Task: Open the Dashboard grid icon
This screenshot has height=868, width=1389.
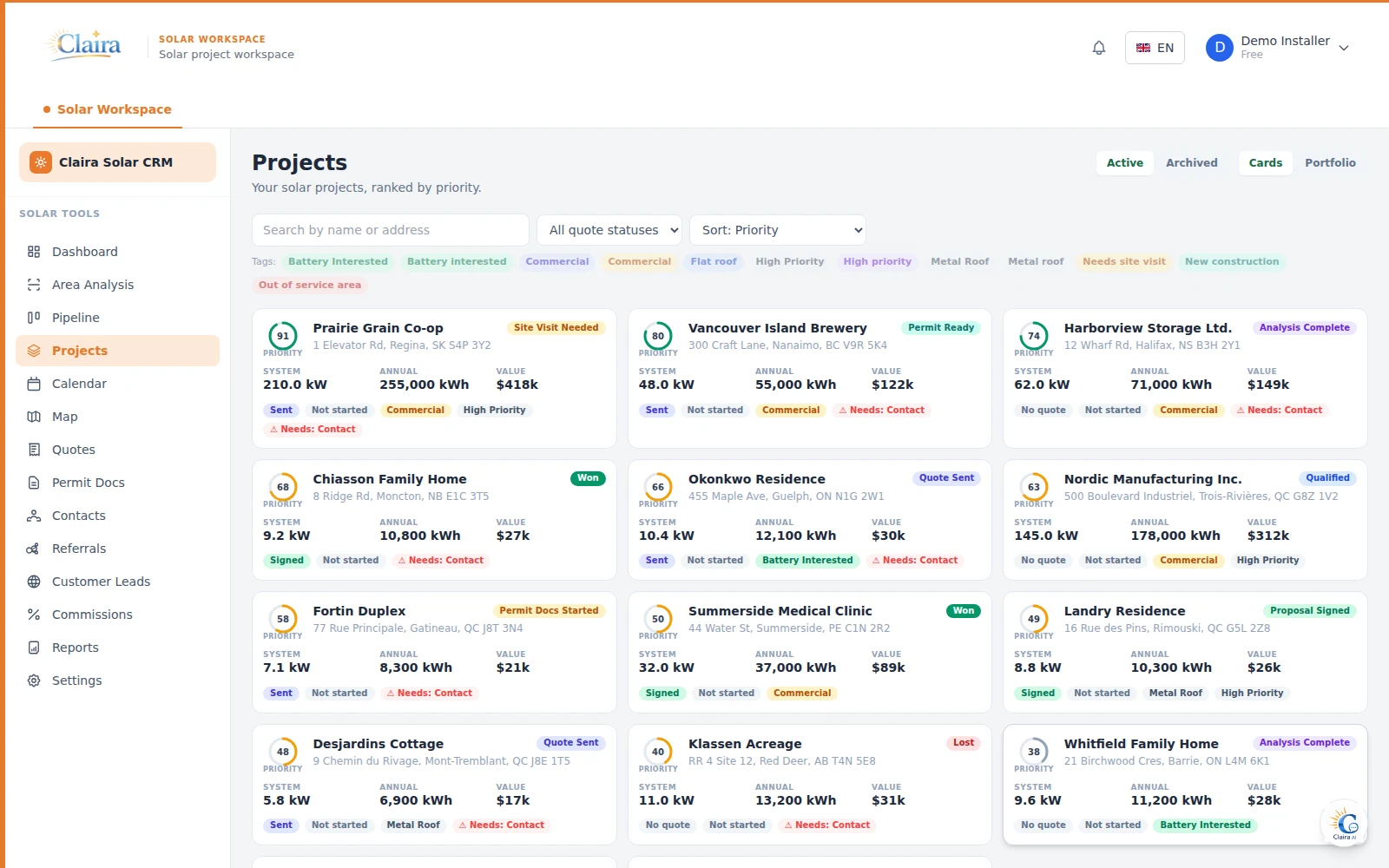Action: pos(34,252)
